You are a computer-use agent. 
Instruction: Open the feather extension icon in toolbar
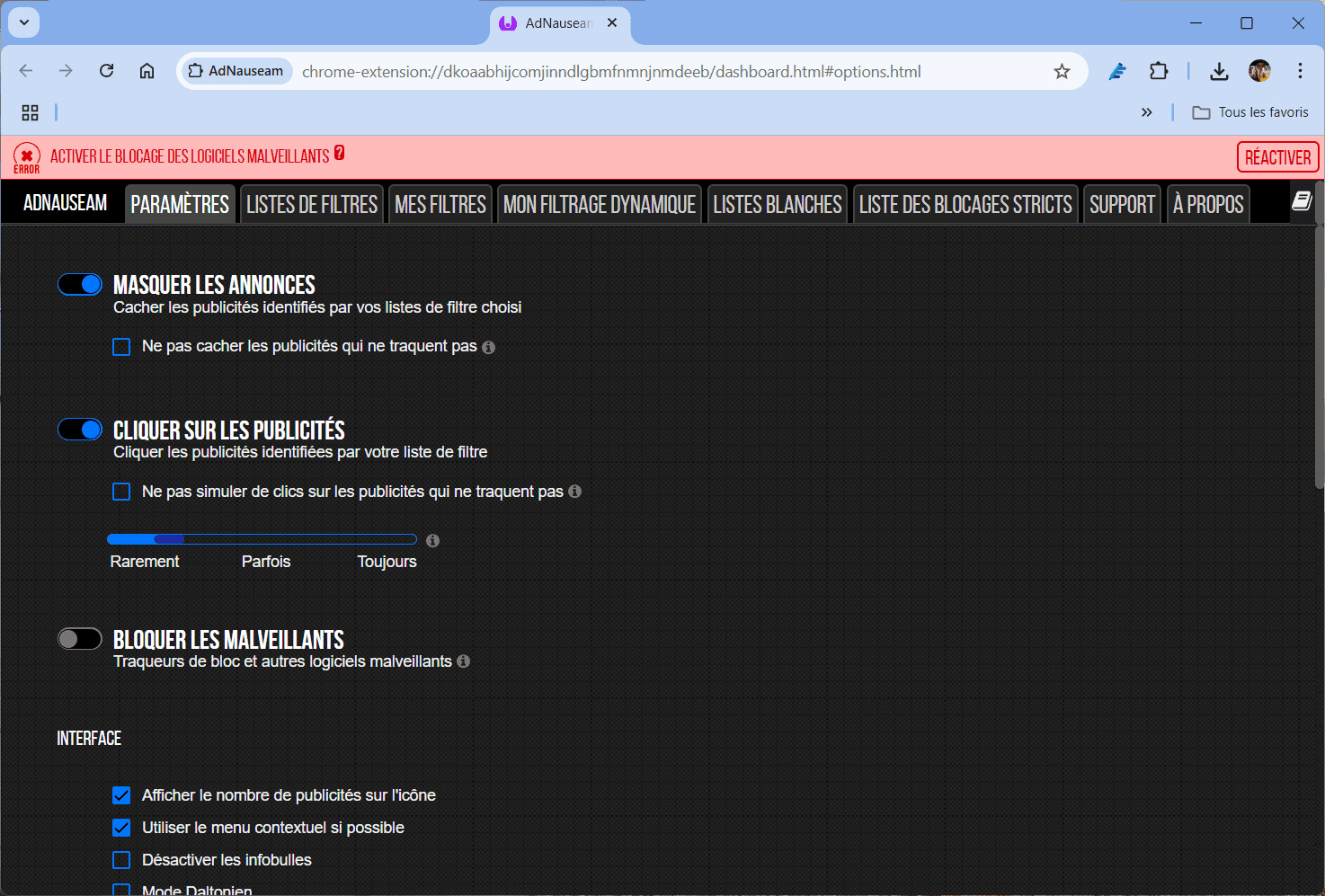(1117, 71)
